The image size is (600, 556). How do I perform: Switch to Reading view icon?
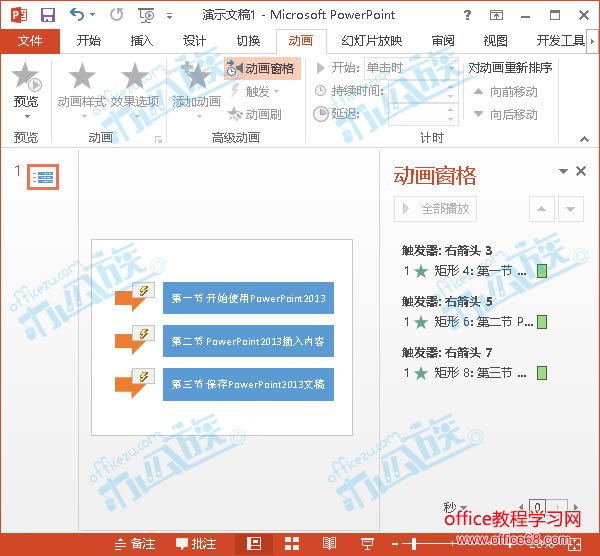pyautogui.click(x=329, y=544)
